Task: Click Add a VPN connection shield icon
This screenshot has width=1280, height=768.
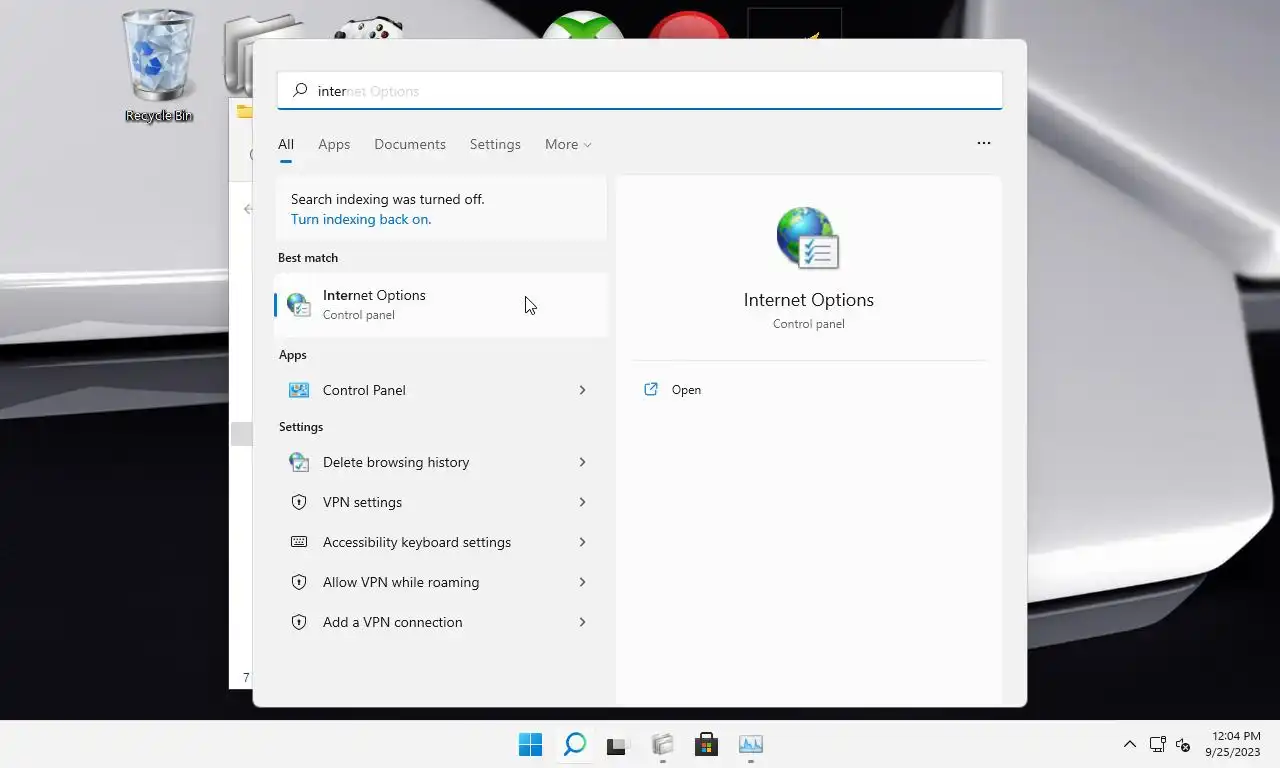Action: (x=298, y=622)
